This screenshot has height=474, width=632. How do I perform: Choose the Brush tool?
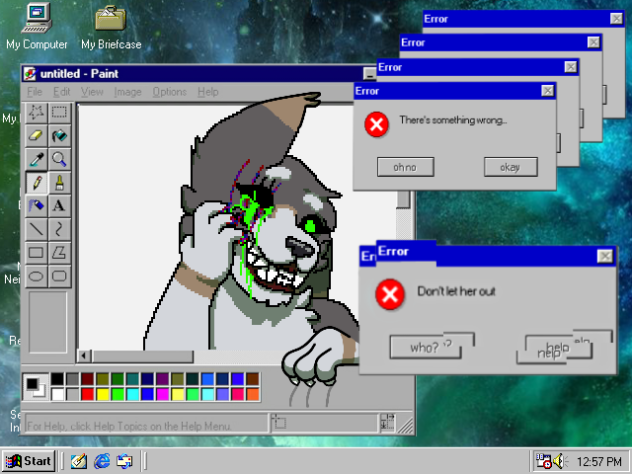tap(59, 183)
